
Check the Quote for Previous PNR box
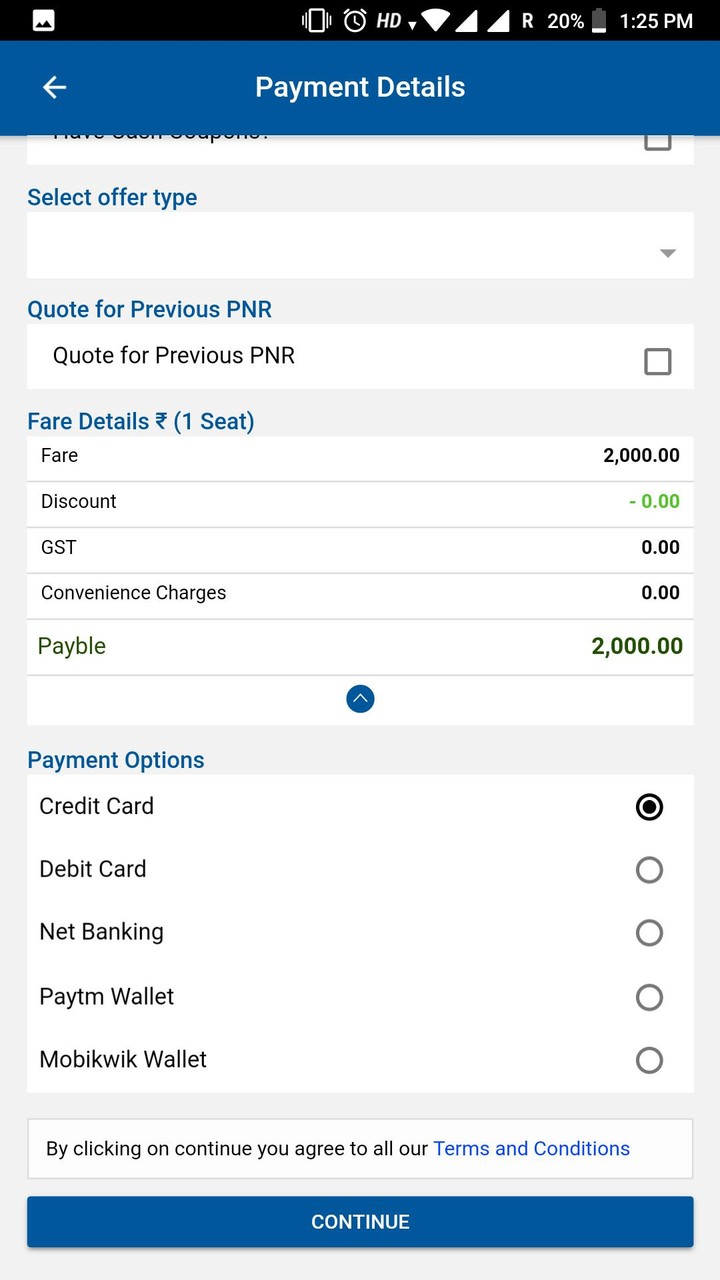click(657, 361)
